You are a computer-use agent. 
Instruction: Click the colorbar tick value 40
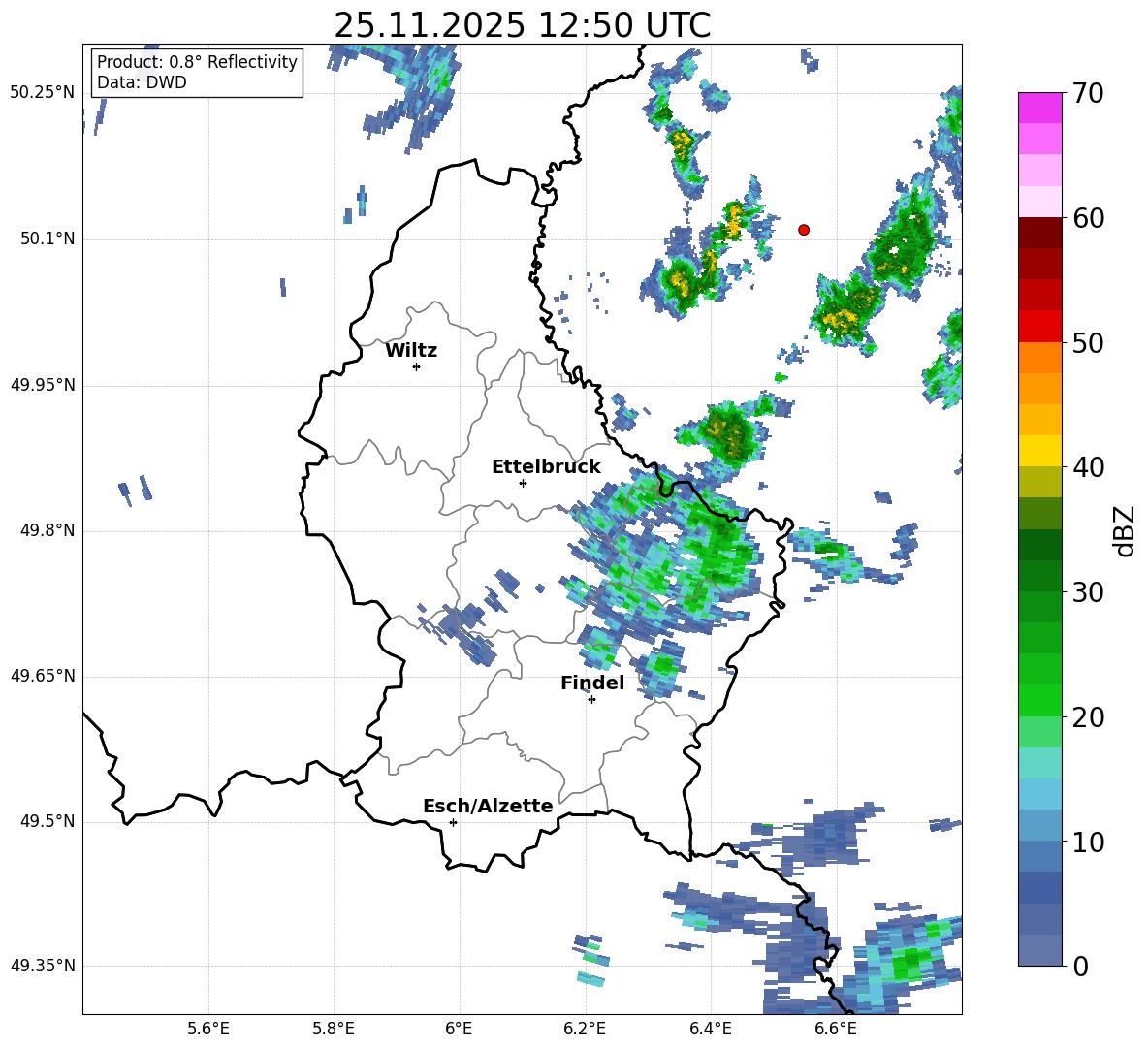[x=1088, y=467]
